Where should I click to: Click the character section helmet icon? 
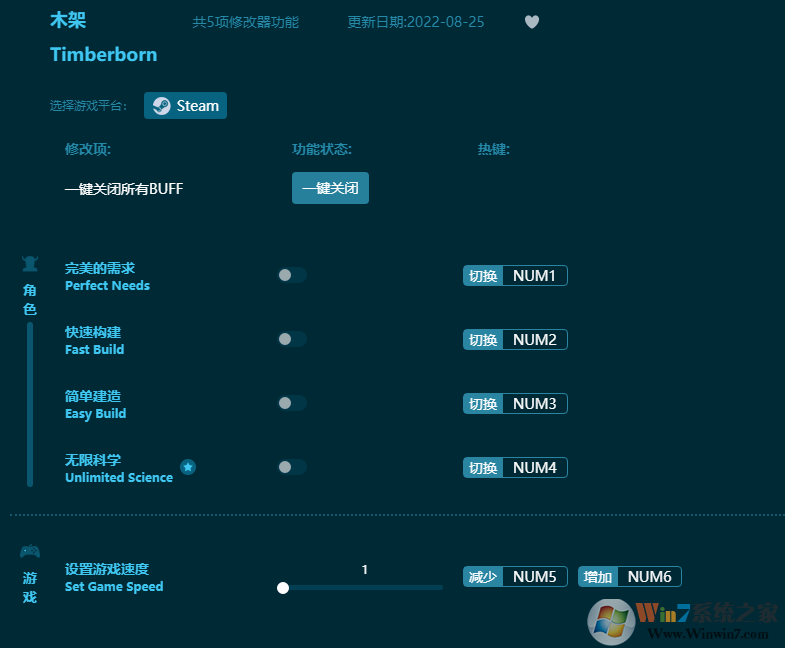pos(30,263)
